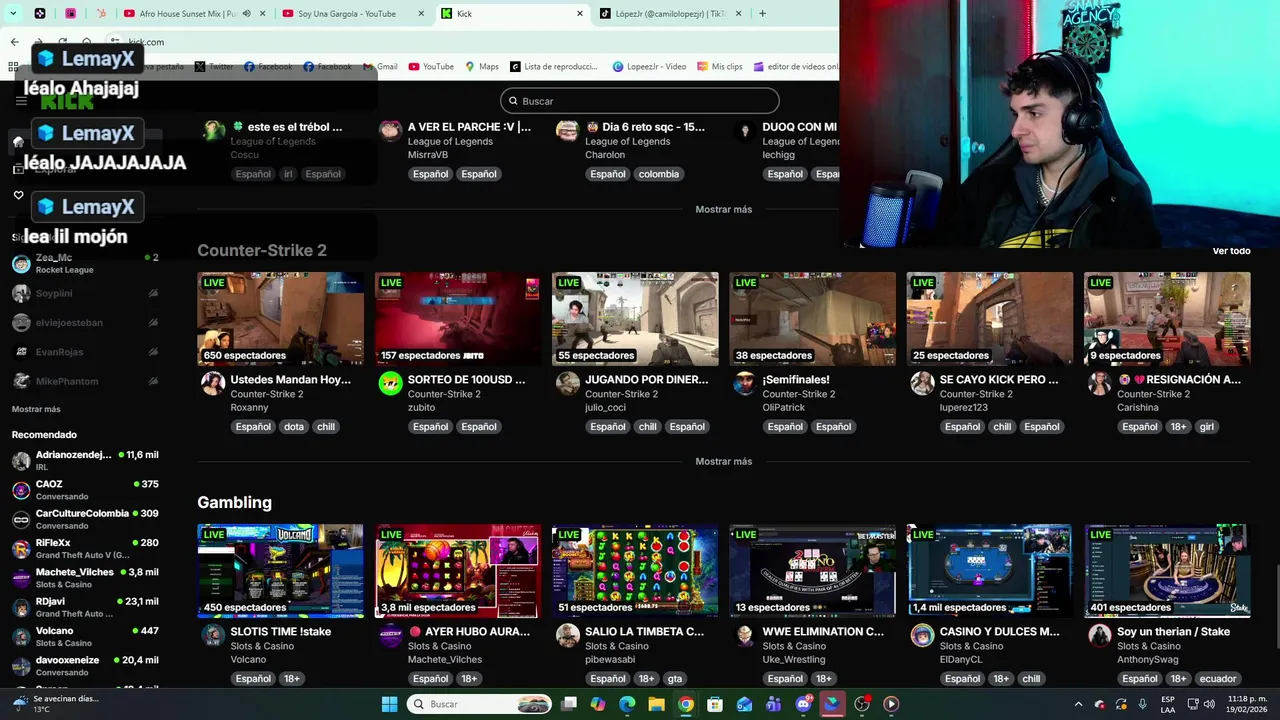Open Adrianozendej recommended channel in sidebar
This screenshot has height=720, width=1280.
pos(85,460)
